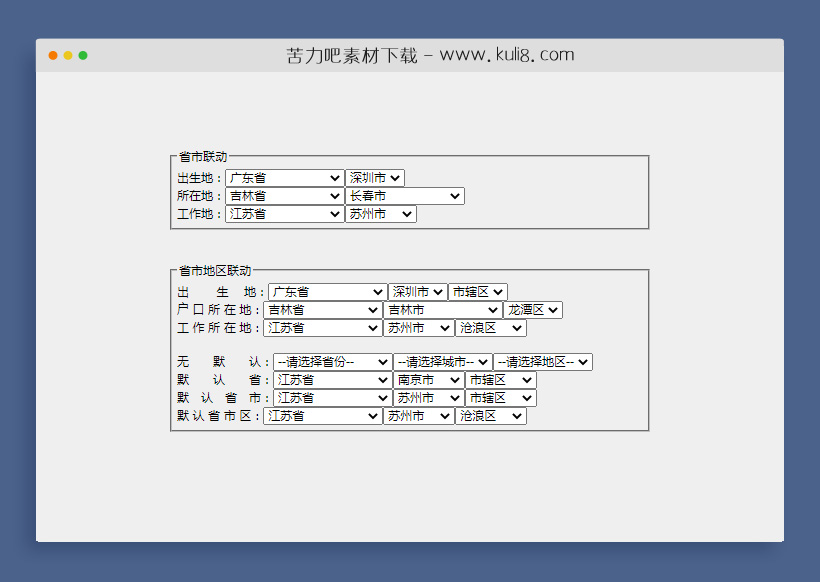Expand the 沧浪区 dropdown in 默认省市区 row

tap(490, 416)
